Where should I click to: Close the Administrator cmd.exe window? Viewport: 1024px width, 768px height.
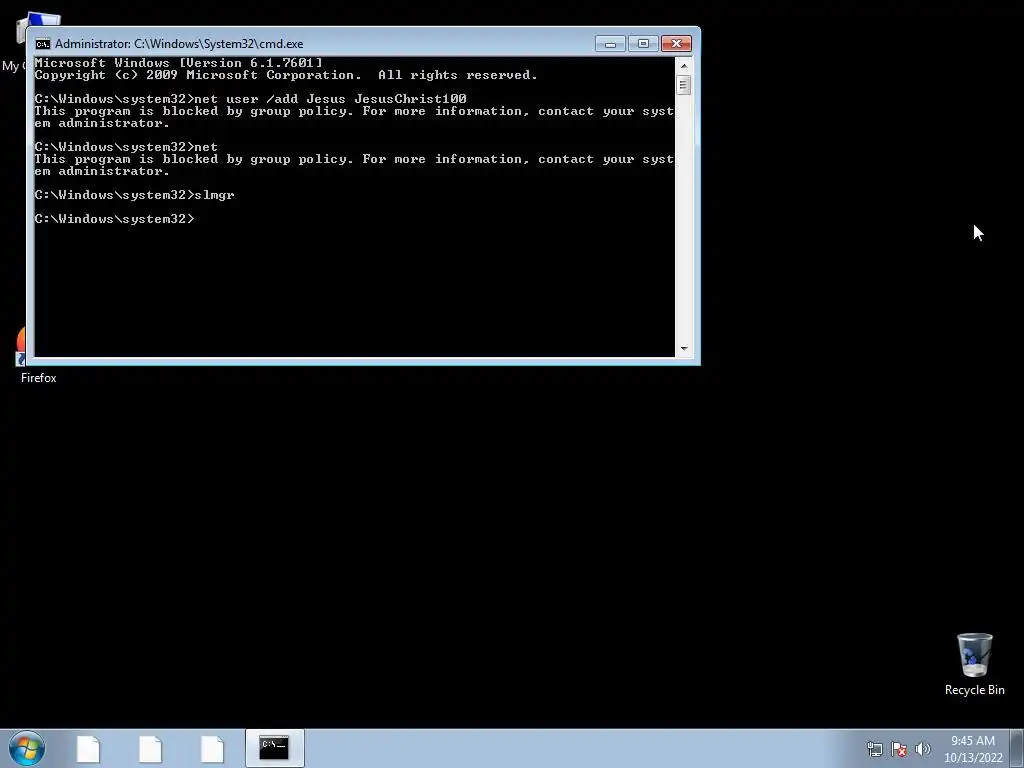676,44
